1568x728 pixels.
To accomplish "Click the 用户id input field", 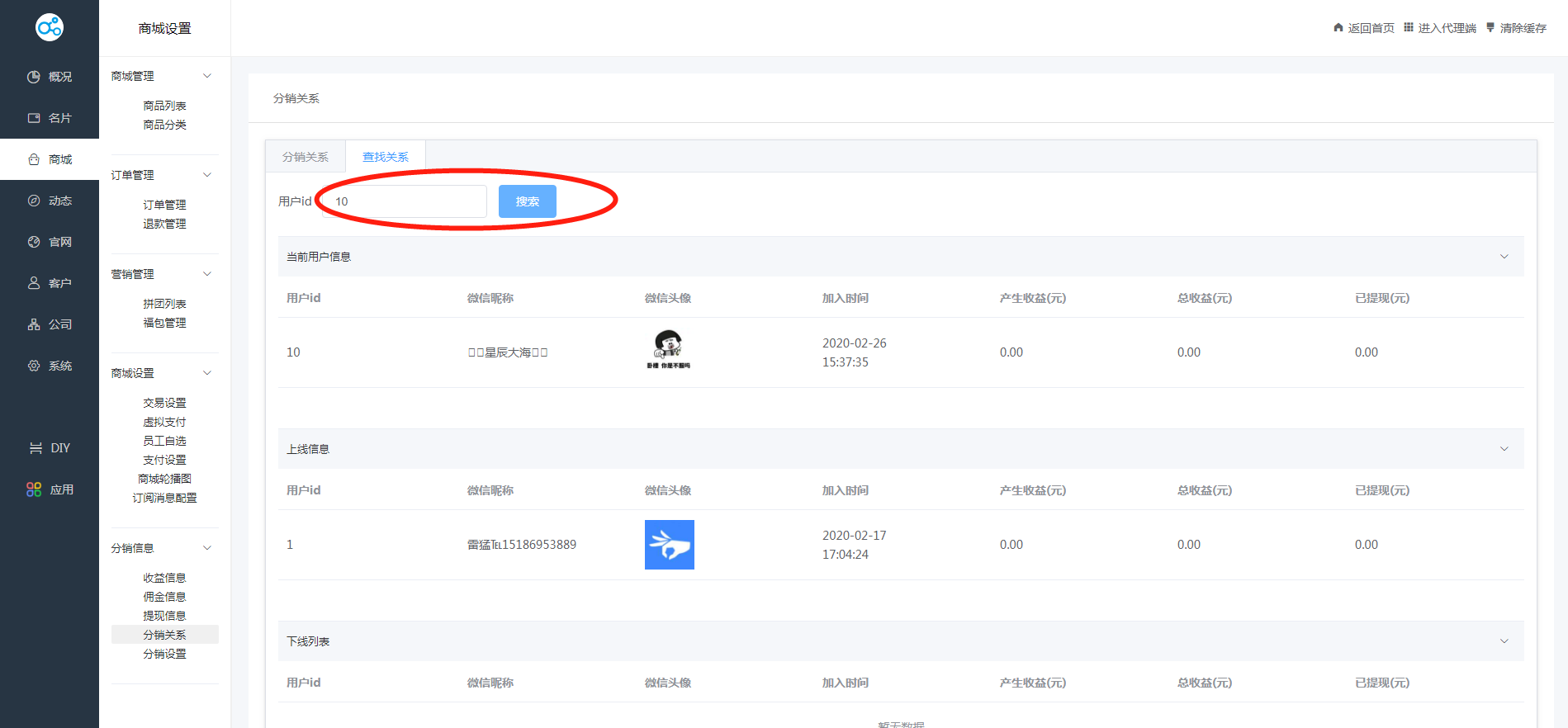I will pyautogui.click(x=404, y=201).
